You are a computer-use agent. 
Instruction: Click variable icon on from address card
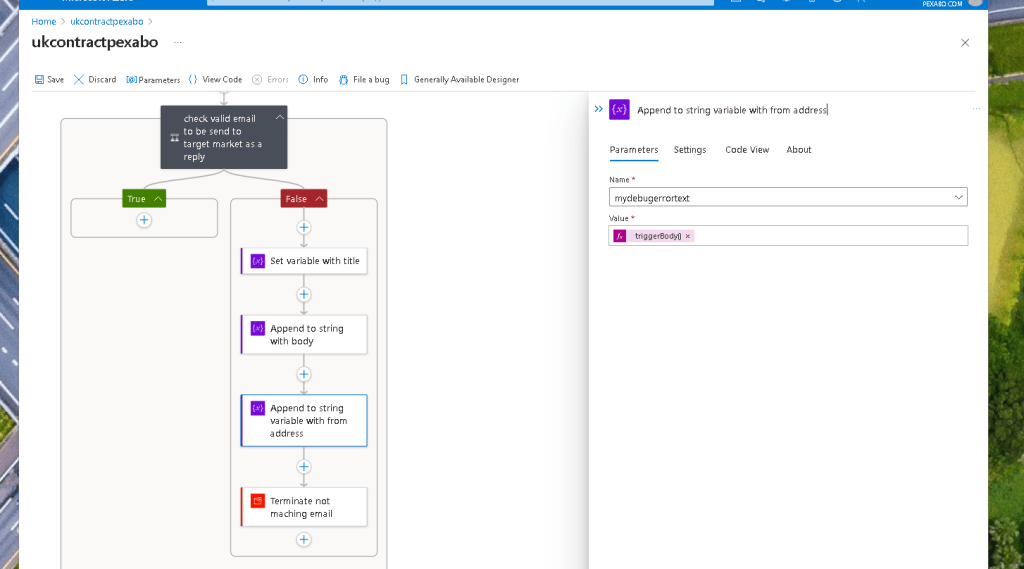point(258,408)
